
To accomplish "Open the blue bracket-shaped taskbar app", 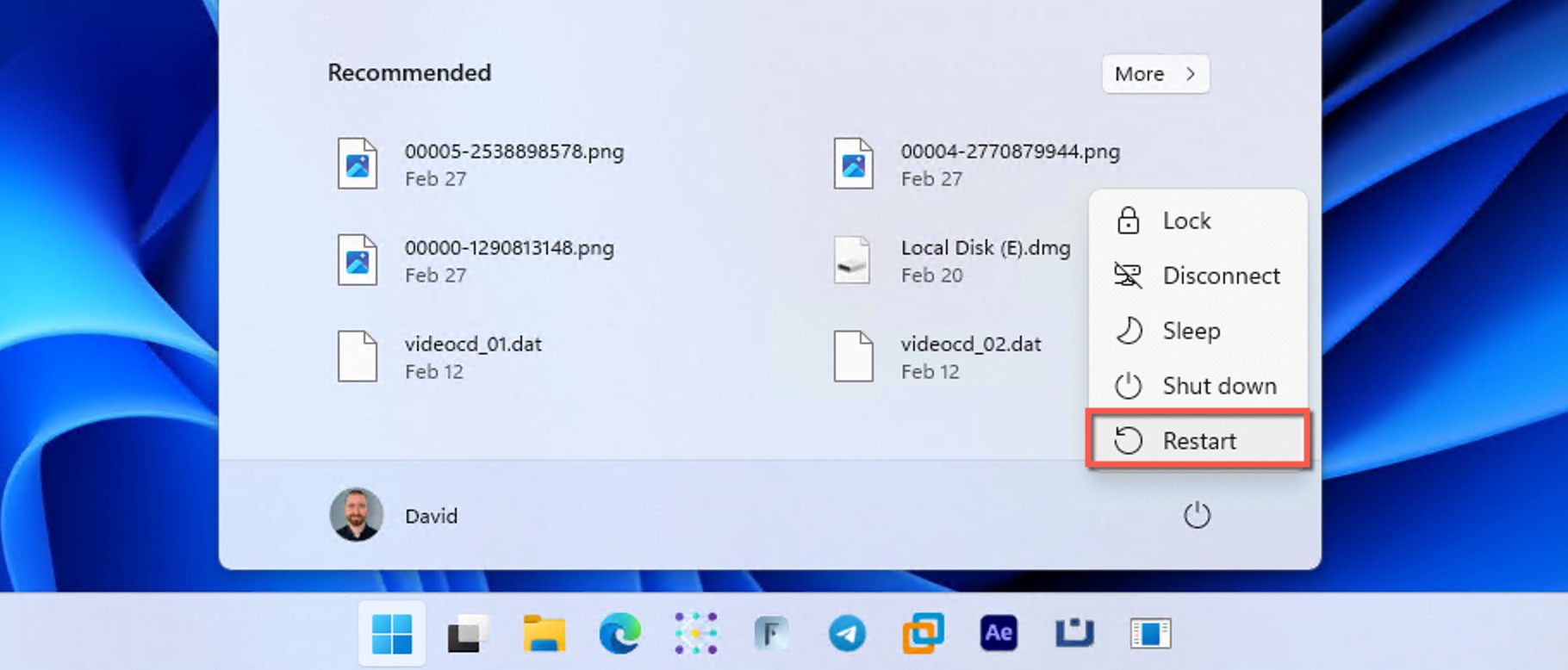I will pyautogui.click(x=1074, y=634).
